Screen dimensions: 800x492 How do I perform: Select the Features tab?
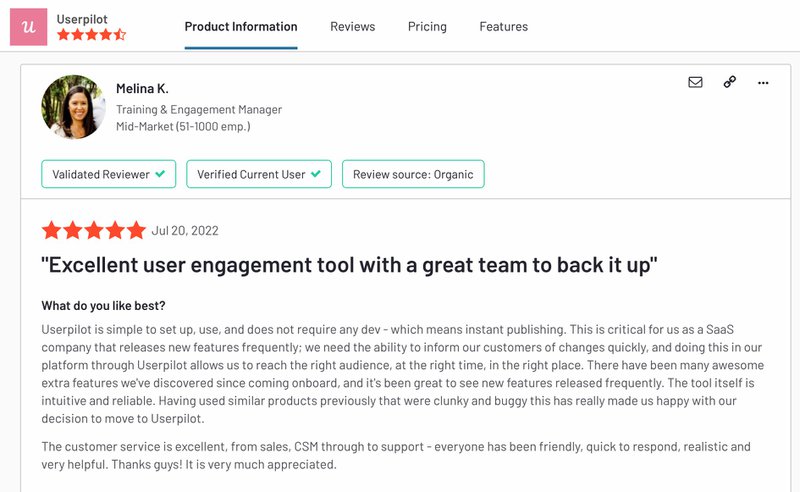[503, 27]
